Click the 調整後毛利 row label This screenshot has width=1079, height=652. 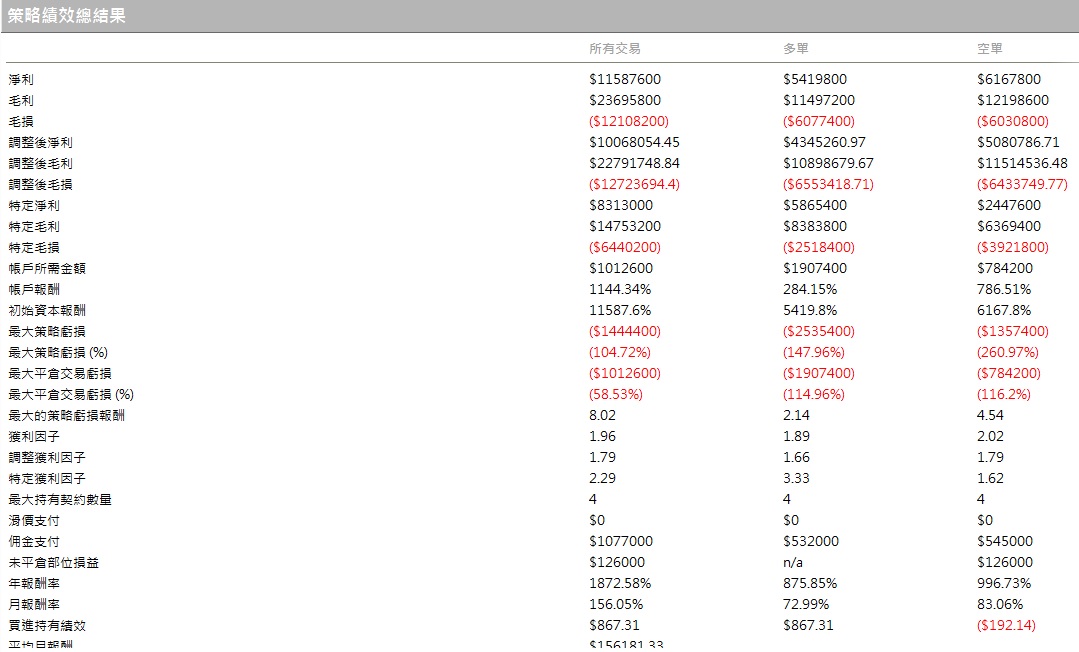coord(40,164)
